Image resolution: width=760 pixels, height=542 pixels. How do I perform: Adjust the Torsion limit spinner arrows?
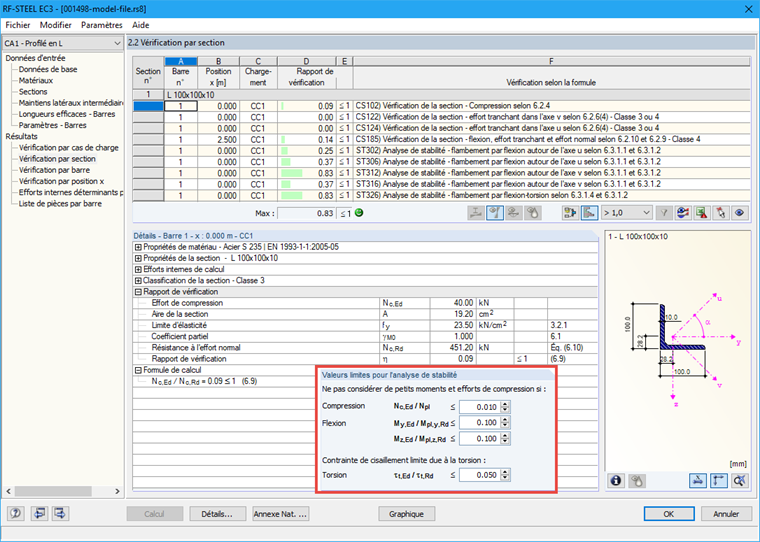(x=505, y=475)
